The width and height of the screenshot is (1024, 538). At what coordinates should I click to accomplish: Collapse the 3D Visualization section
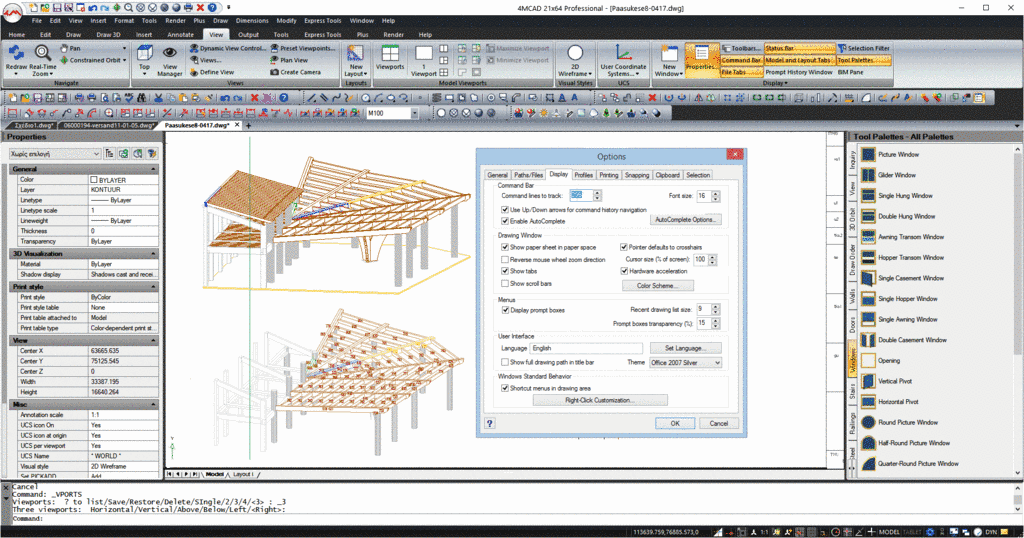(x=154, y=253)
